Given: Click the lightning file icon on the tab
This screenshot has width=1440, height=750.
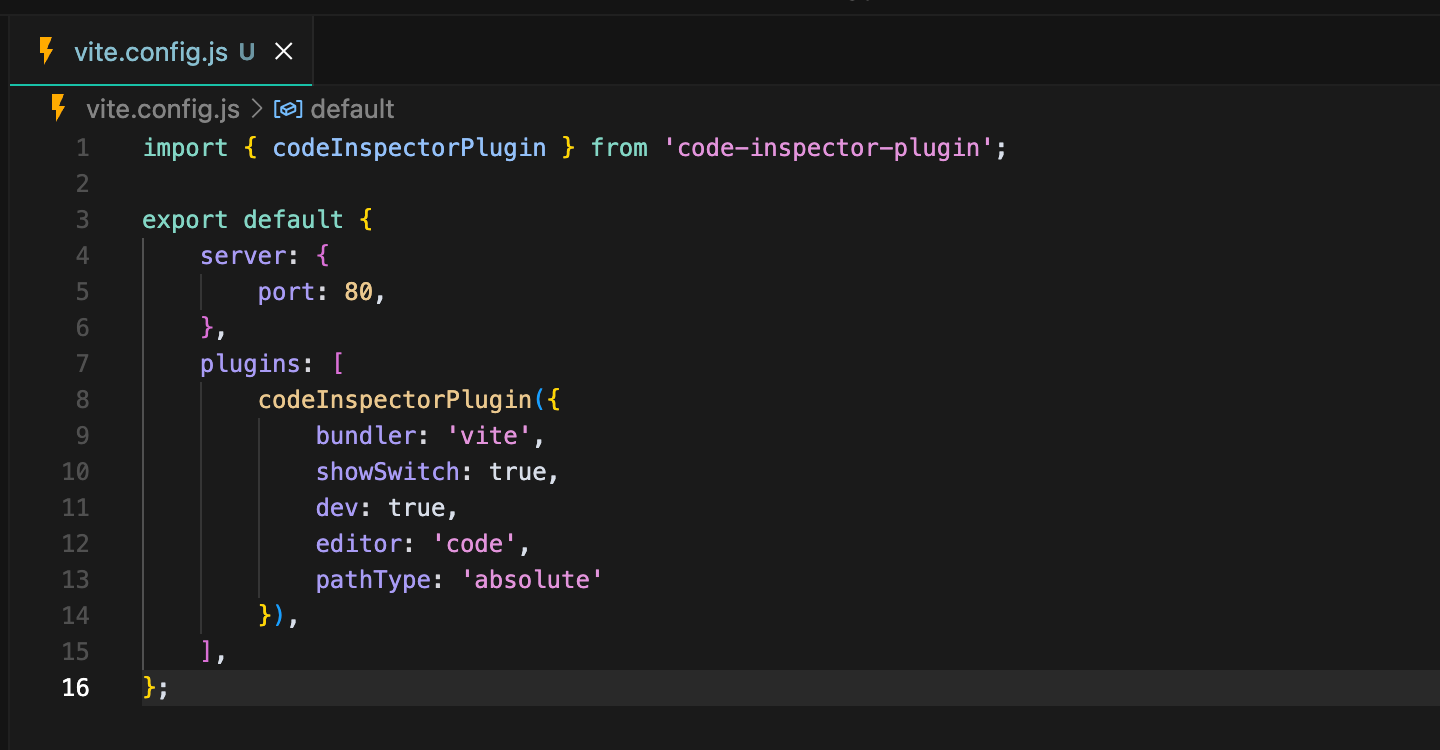Looking at the screenshot, I should (x=46, y=50).
